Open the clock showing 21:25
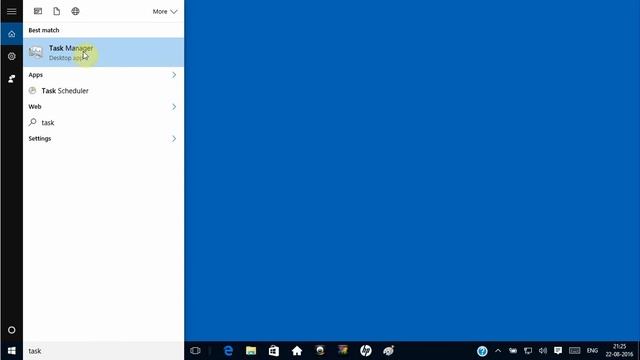Image resolution: width=640 pixels, height=360 pixels. (x=619, y=351)
